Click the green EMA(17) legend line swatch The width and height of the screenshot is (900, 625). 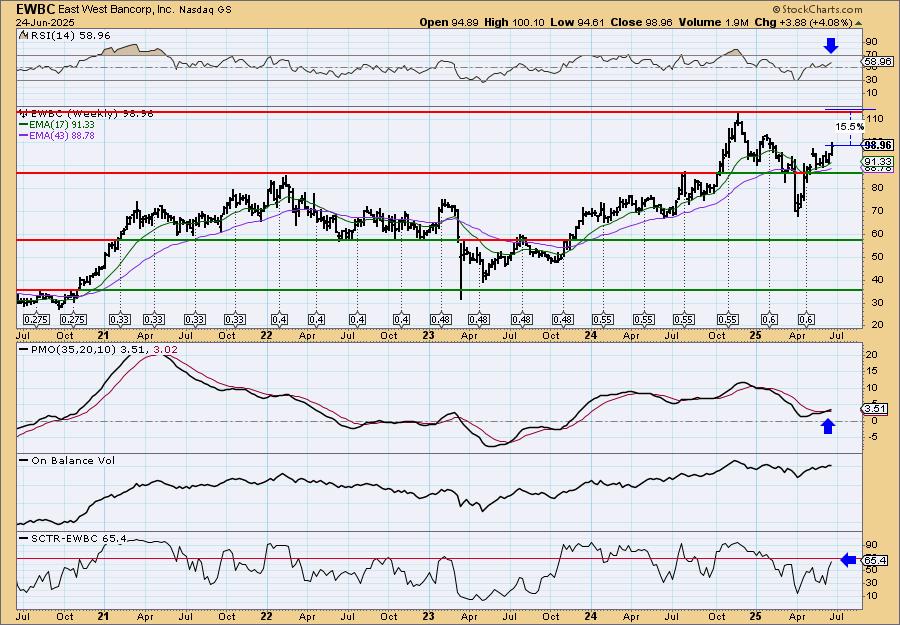tap(23, 125)
